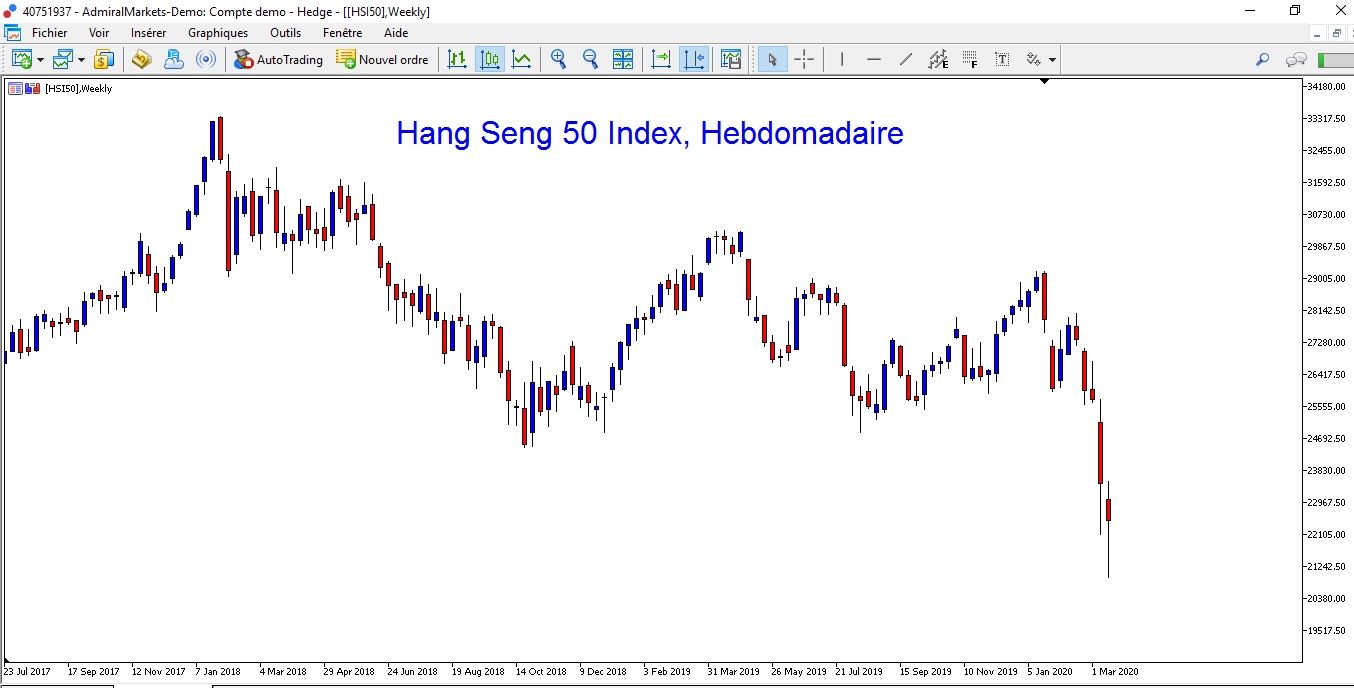The width and height of the screenshot is (1354, 688).
Task: Tile chart windows with grid icon
Action: 623,59
